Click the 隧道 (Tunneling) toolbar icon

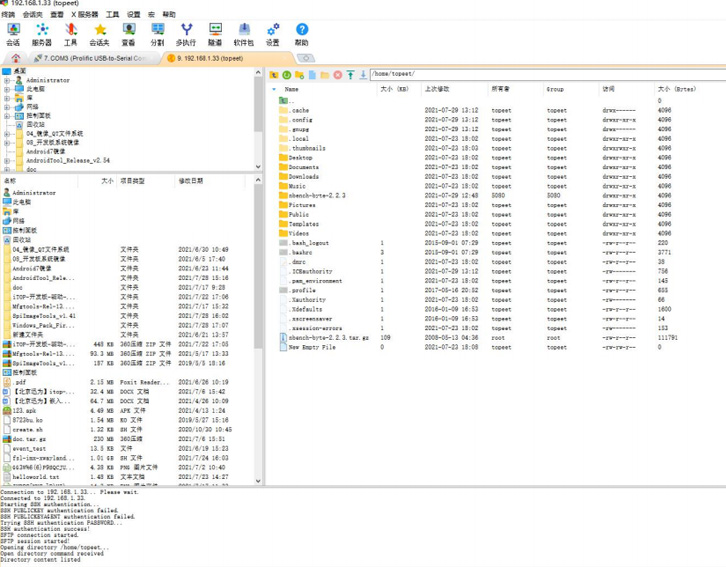pyautogui.click(x=215, y=35)
